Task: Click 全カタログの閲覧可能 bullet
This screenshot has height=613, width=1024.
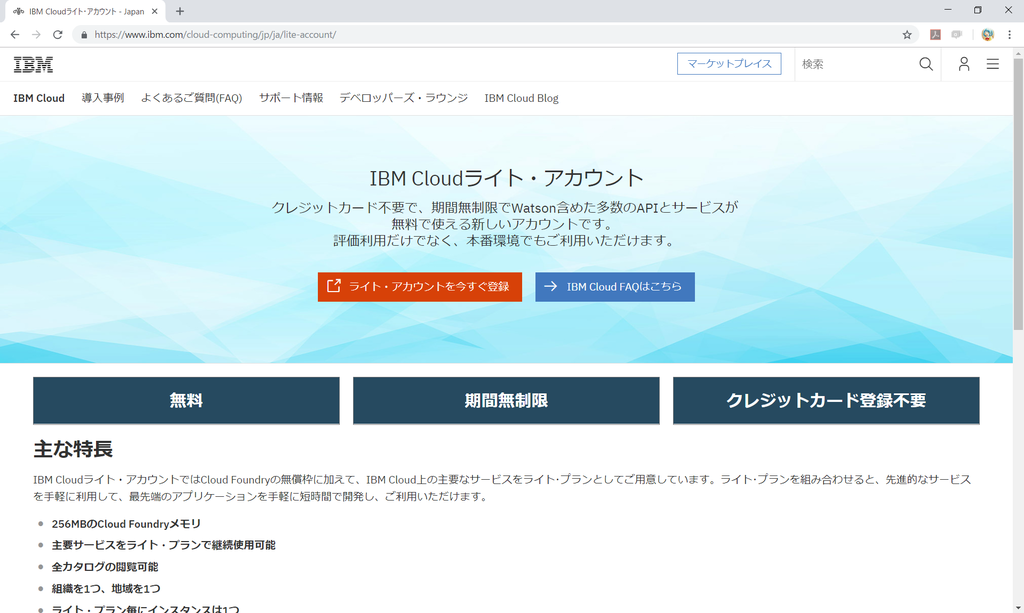Action: 105,567
